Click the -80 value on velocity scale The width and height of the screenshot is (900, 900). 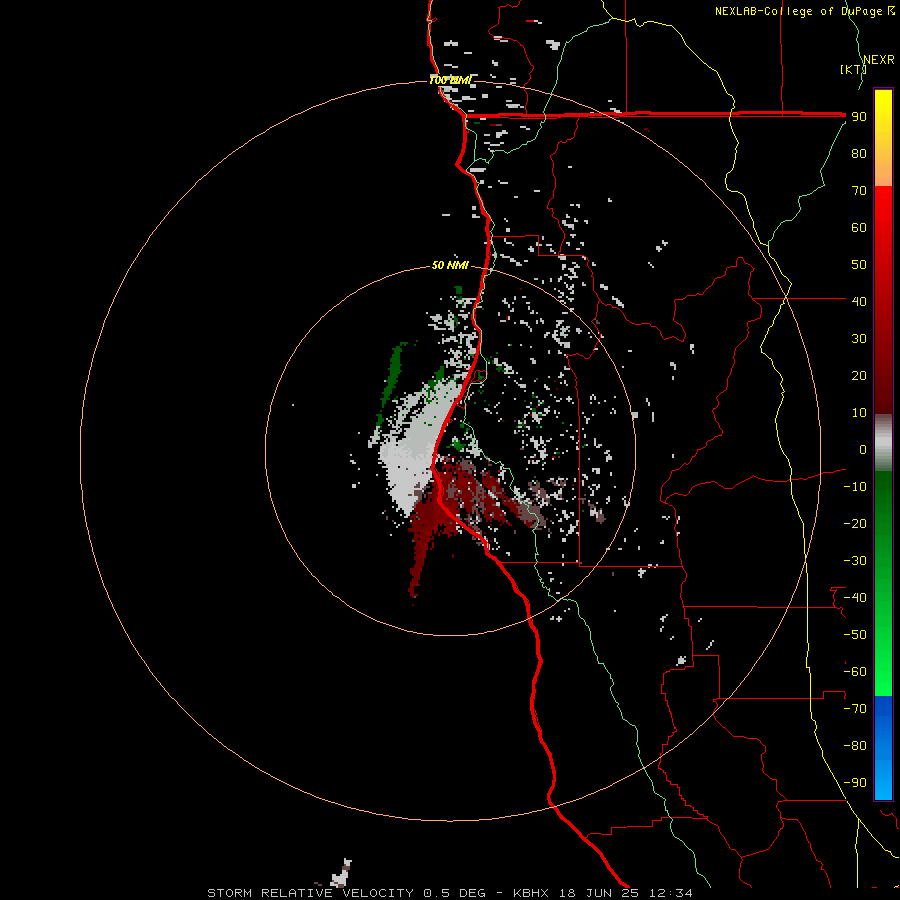pyautogui.click(x=855, y=746)
